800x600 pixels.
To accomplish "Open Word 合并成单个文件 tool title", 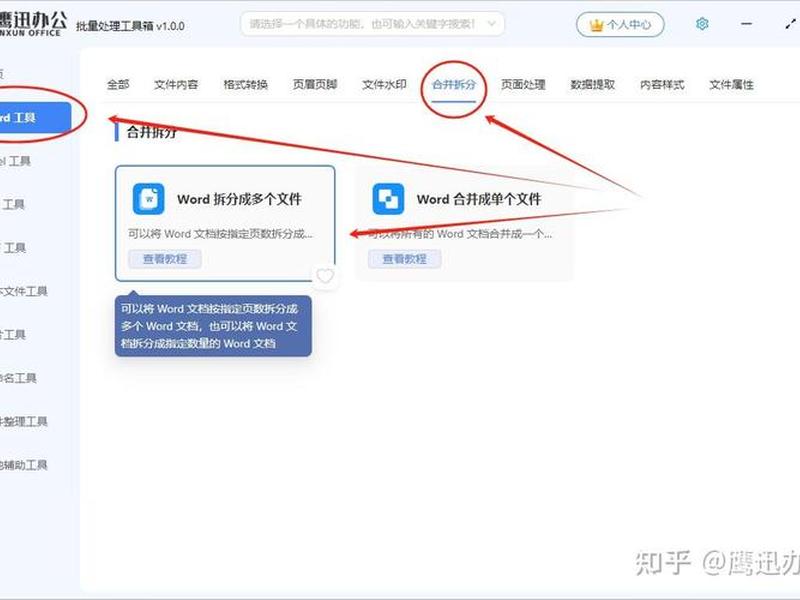I will click(x=479, y=199).
